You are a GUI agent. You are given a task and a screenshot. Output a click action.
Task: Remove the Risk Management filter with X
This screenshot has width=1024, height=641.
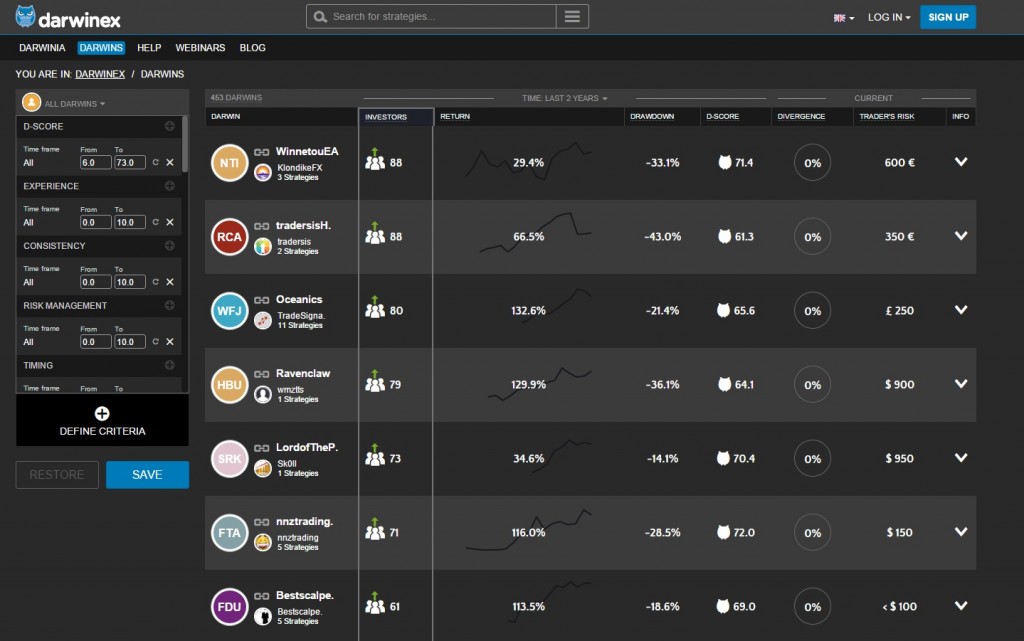click(x=170, y=342)
